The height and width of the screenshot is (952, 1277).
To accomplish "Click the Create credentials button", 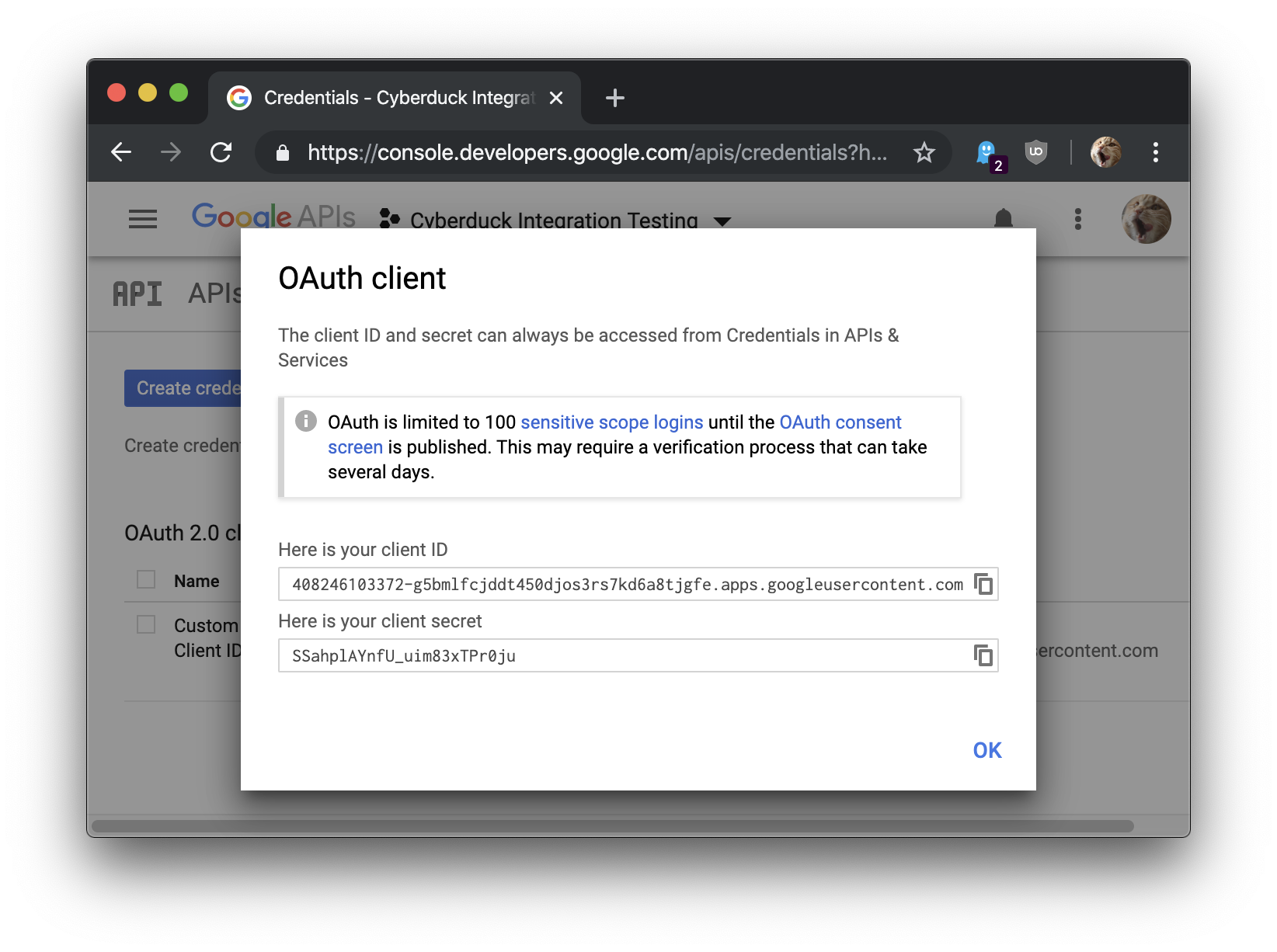I will tap(183, 388).
